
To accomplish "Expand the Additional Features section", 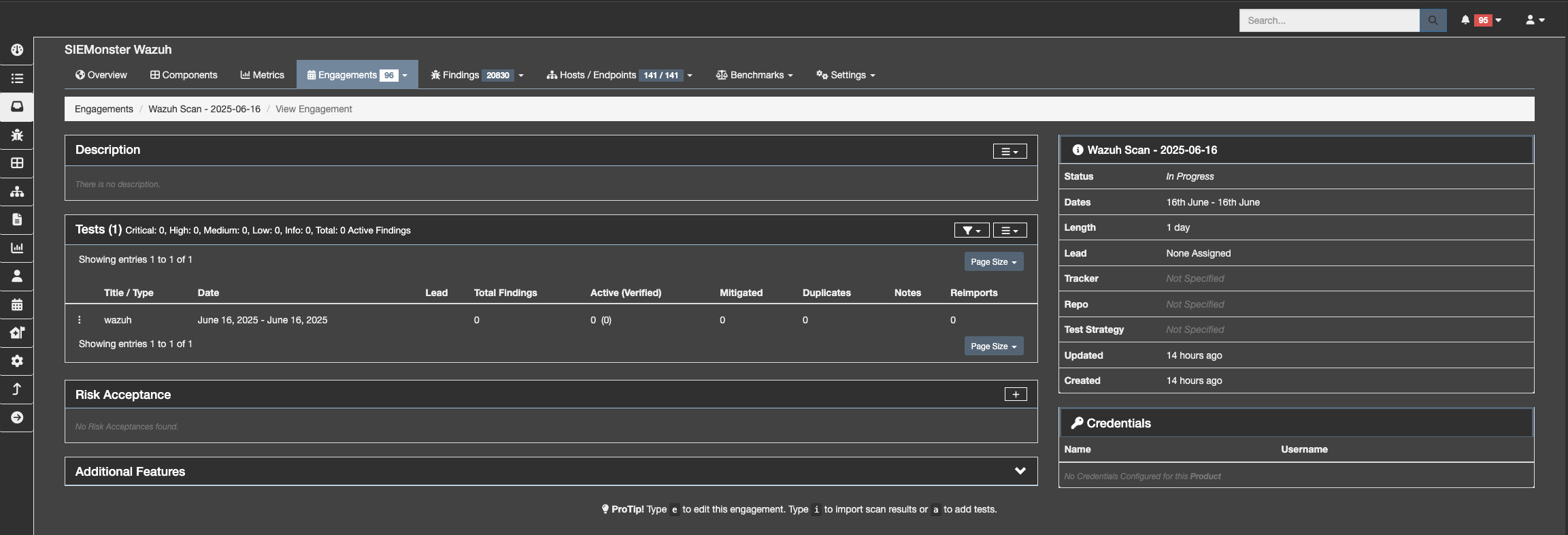I will click(x=1020, y=471).
